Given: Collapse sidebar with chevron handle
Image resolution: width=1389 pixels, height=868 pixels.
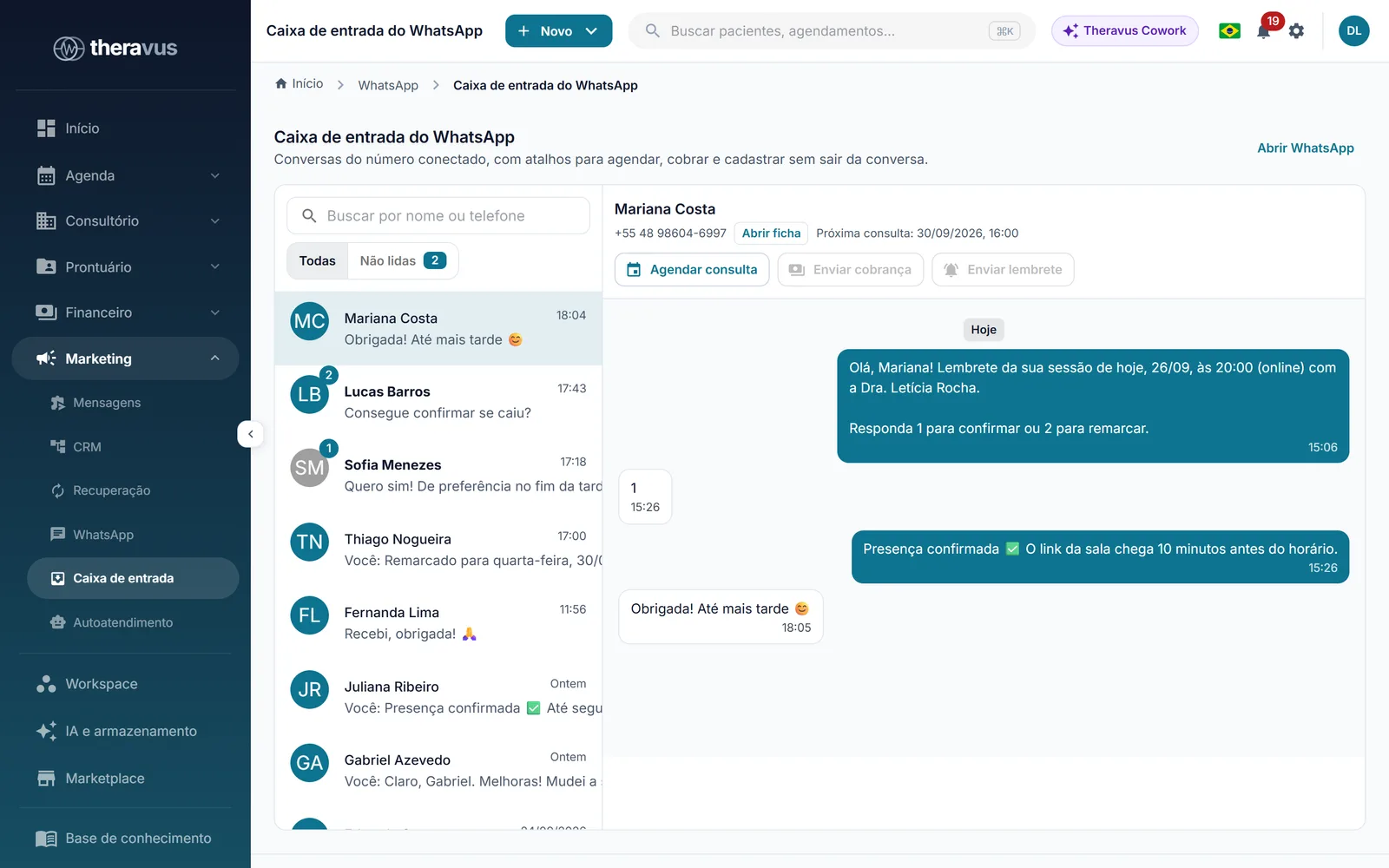Looking at the screenshot, I should pyautogui.click(x=250, y=434).
